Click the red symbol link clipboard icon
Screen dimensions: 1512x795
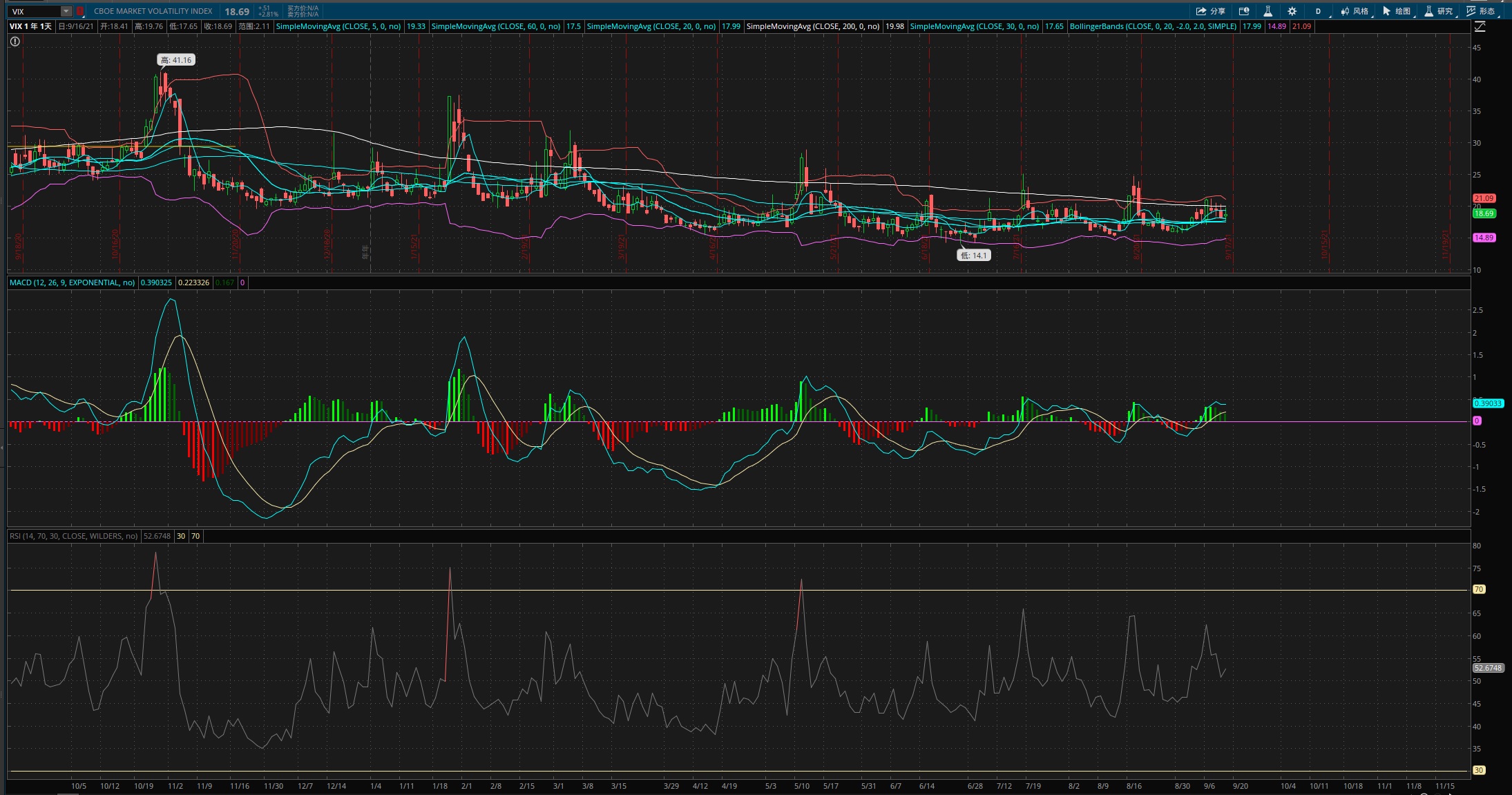click(x=80, y=11)
